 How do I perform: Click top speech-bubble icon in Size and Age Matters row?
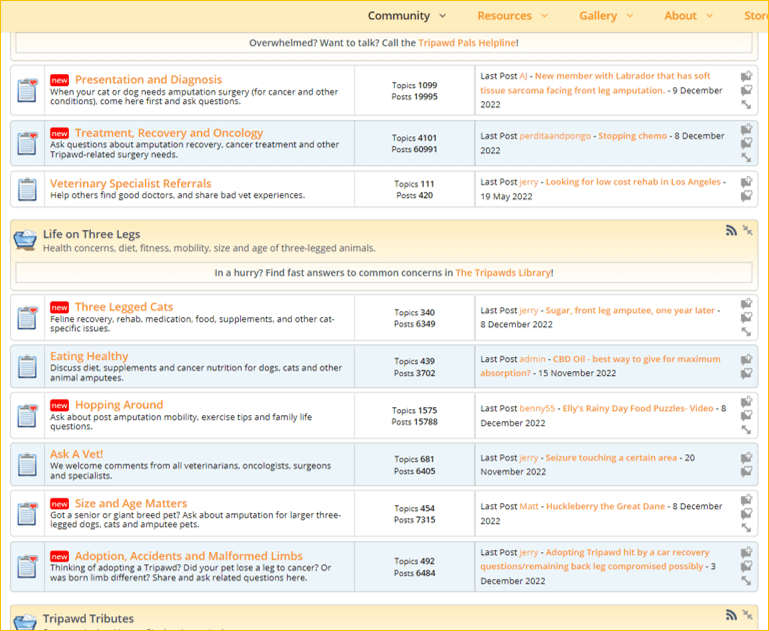coord(746,500)
